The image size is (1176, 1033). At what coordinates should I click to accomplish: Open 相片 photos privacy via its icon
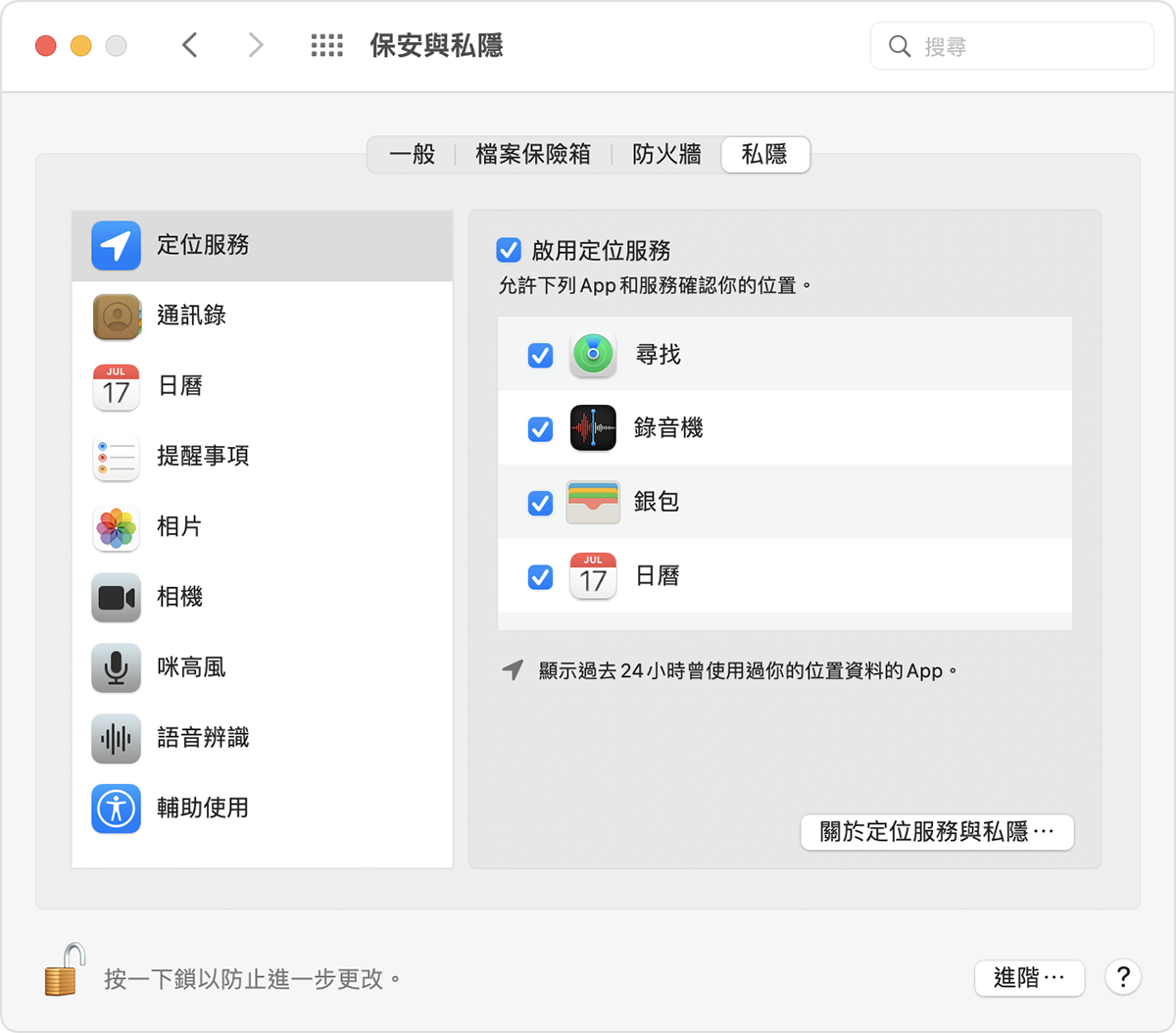116,527
